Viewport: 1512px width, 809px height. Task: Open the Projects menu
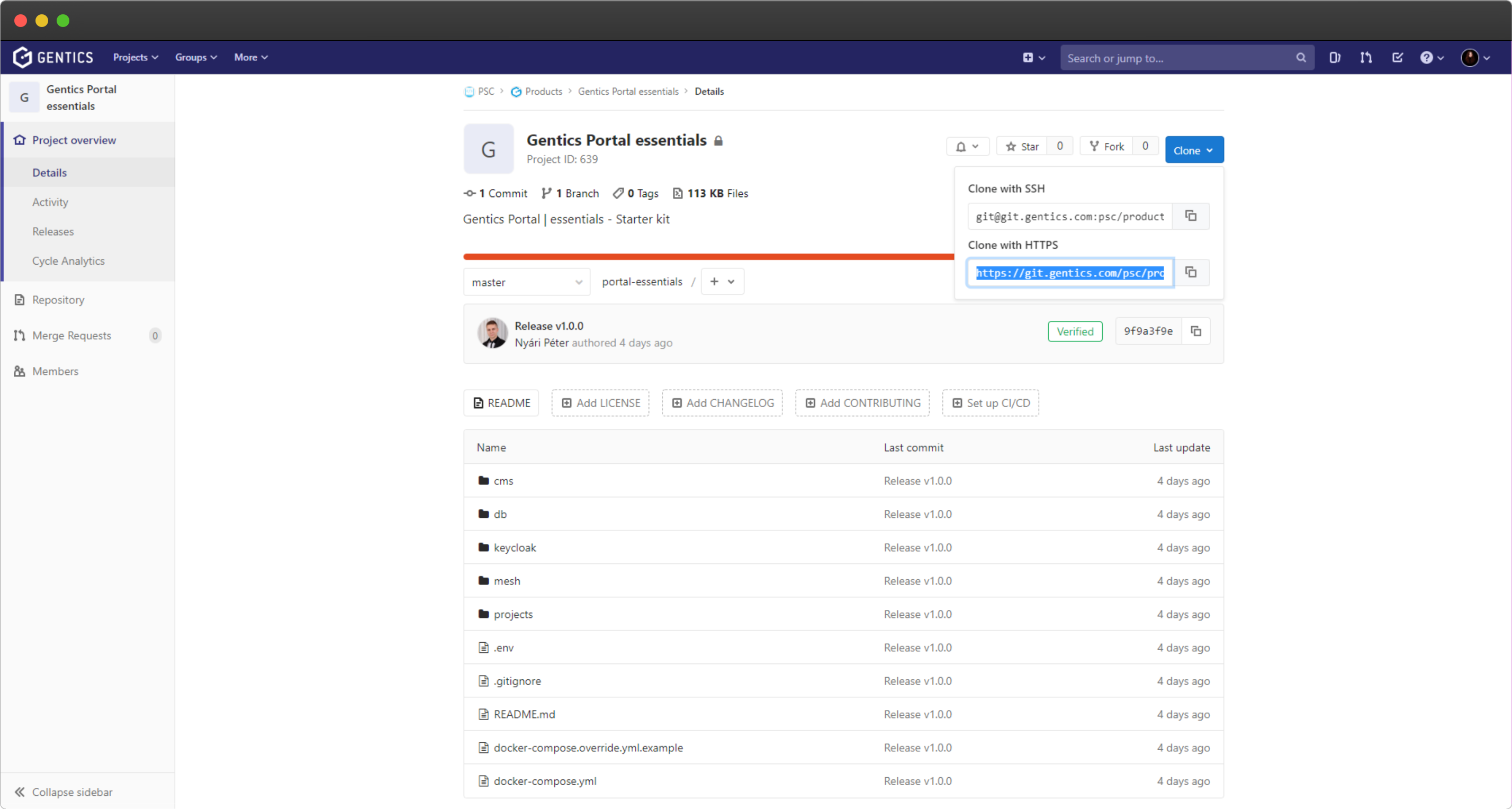tap(135, 57)
